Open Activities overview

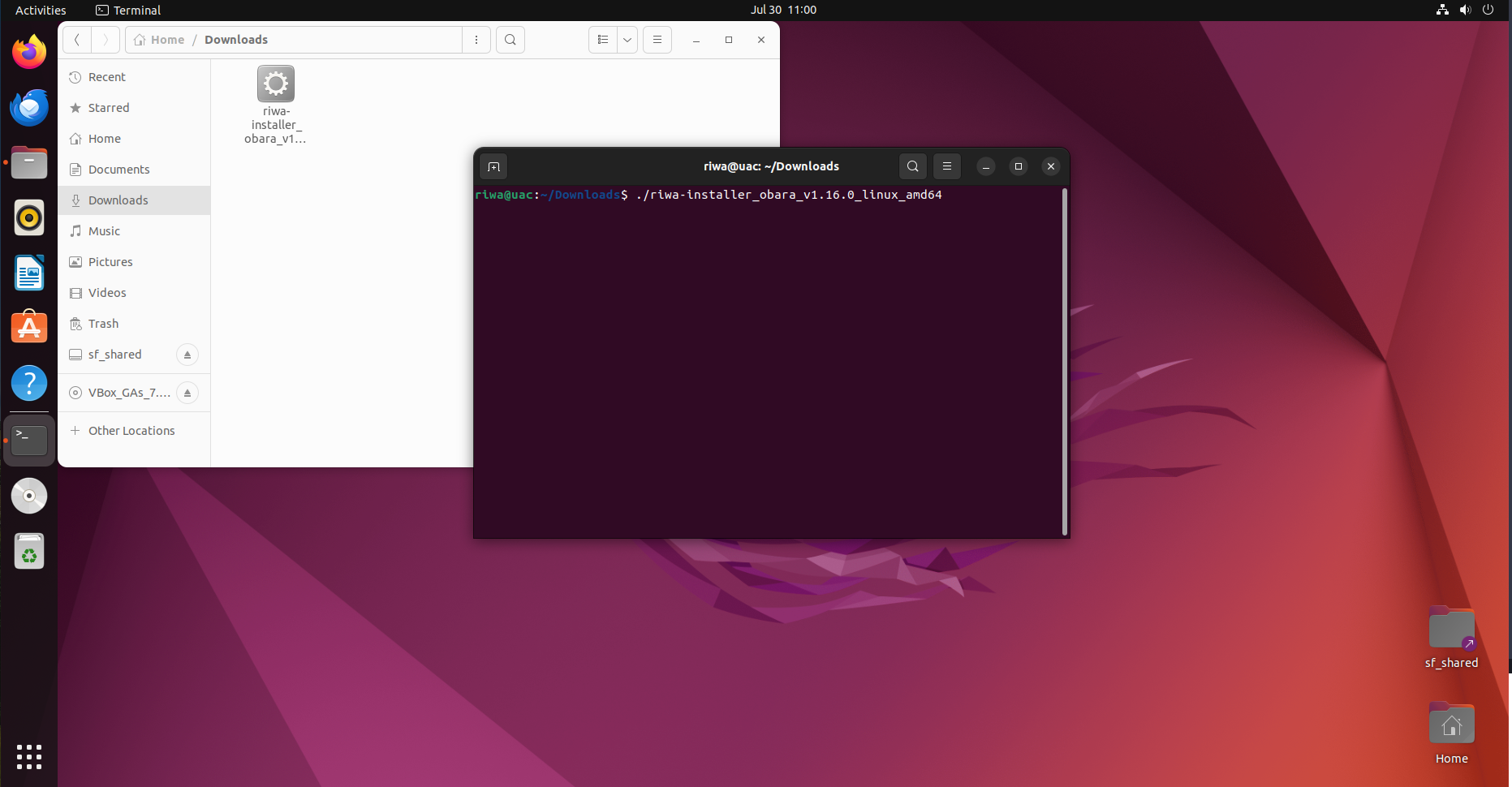point(41,10)
